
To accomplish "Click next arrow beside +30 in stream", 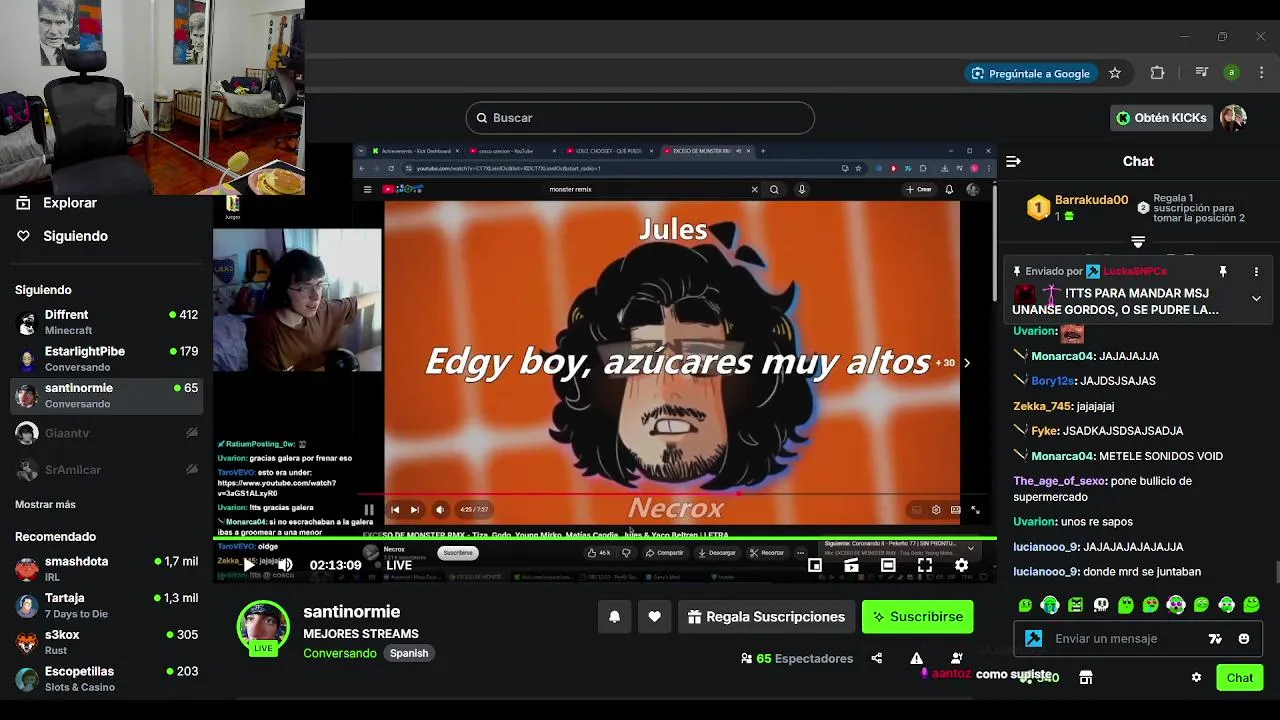I will pyautogui.click(x=966, y=363).
